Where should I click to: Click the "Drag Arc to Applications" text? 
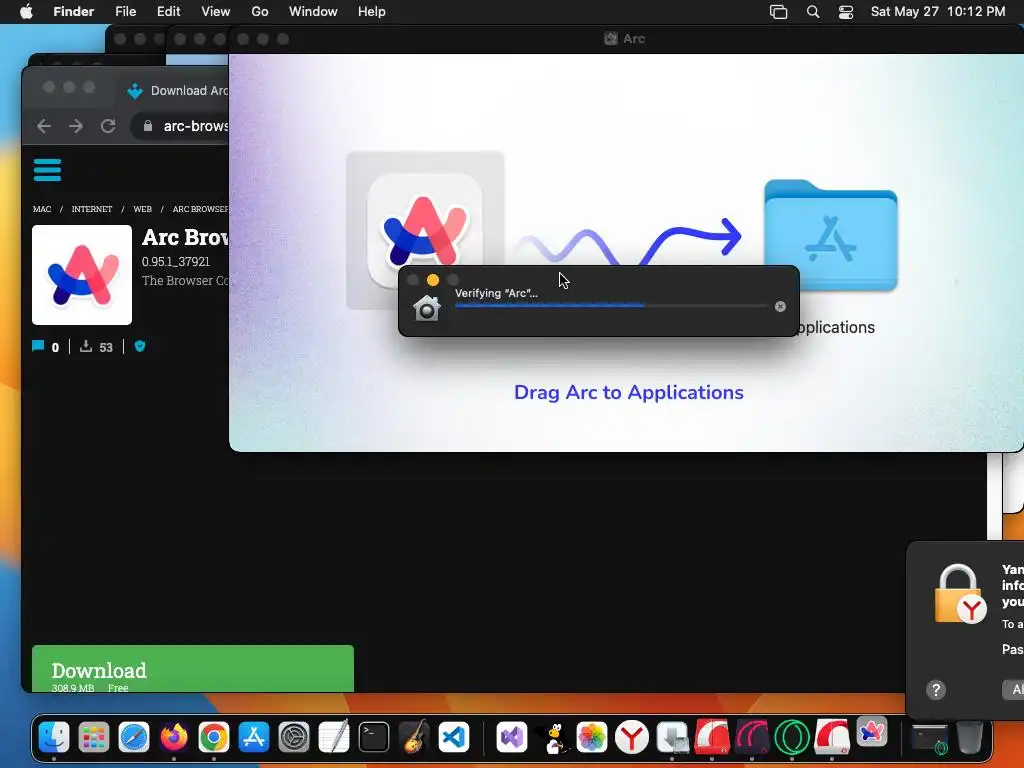pyautogui.click(x=628, y=392)
